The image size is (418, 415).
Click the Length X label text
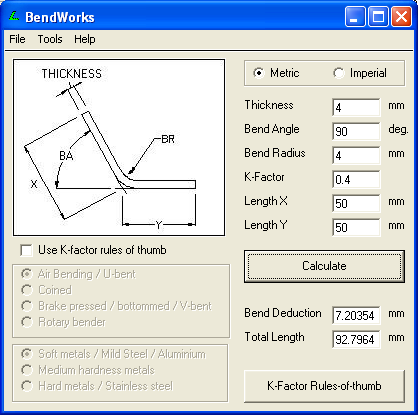click(x=266, y=201)
